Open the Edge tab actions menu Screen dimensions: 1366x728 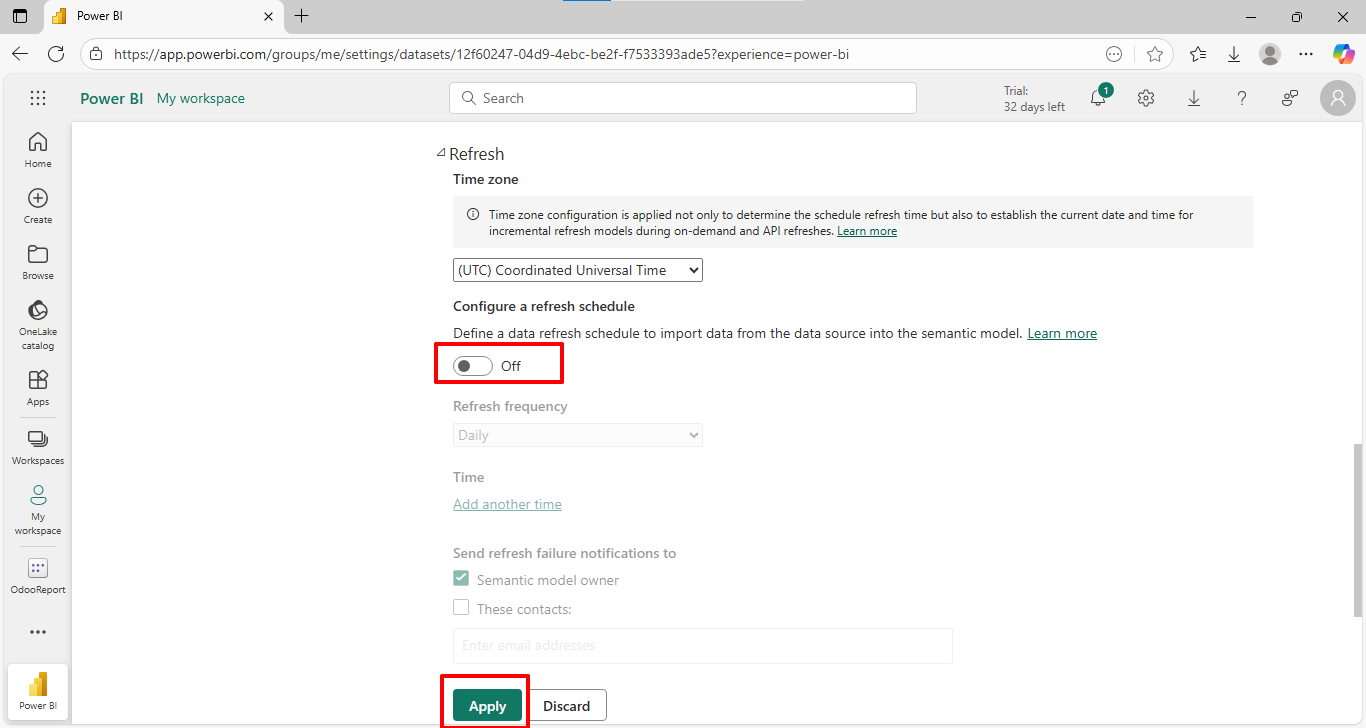20,16
